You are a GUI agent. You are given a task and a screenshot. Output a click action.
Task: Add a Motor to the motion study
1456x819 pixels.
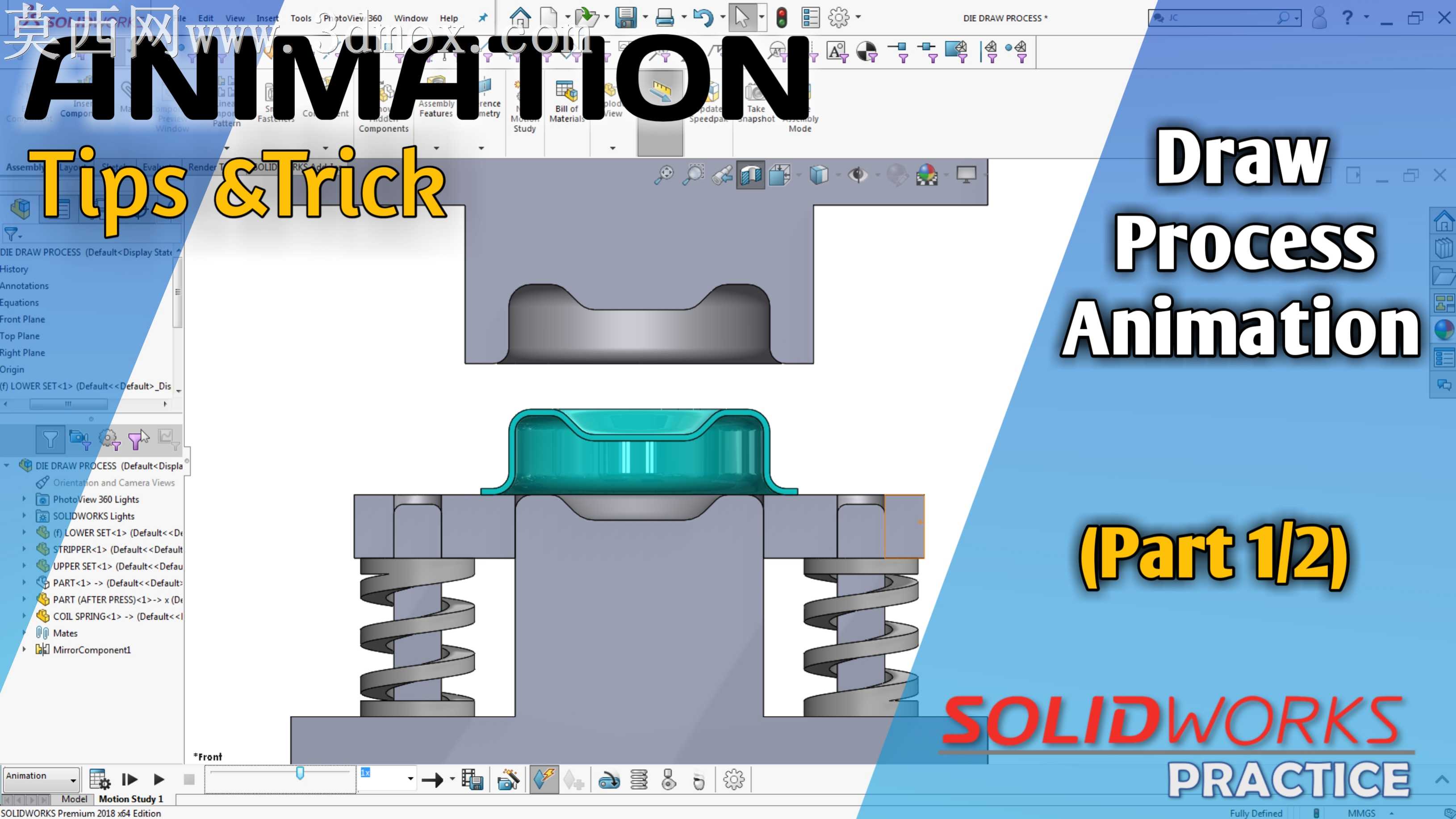click(x=609, y=780)
